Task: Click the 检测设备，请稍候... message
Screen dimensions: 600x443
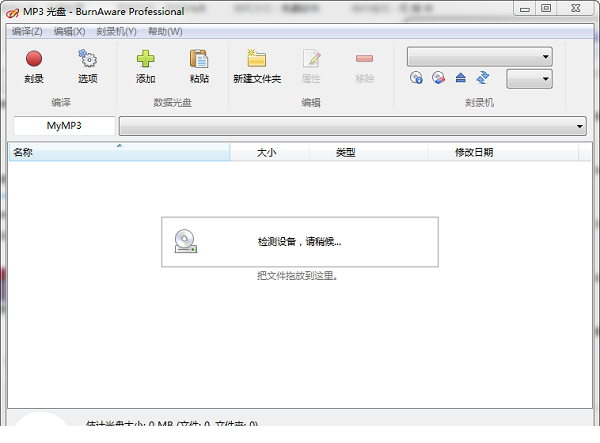Action: tap(300, 242)
